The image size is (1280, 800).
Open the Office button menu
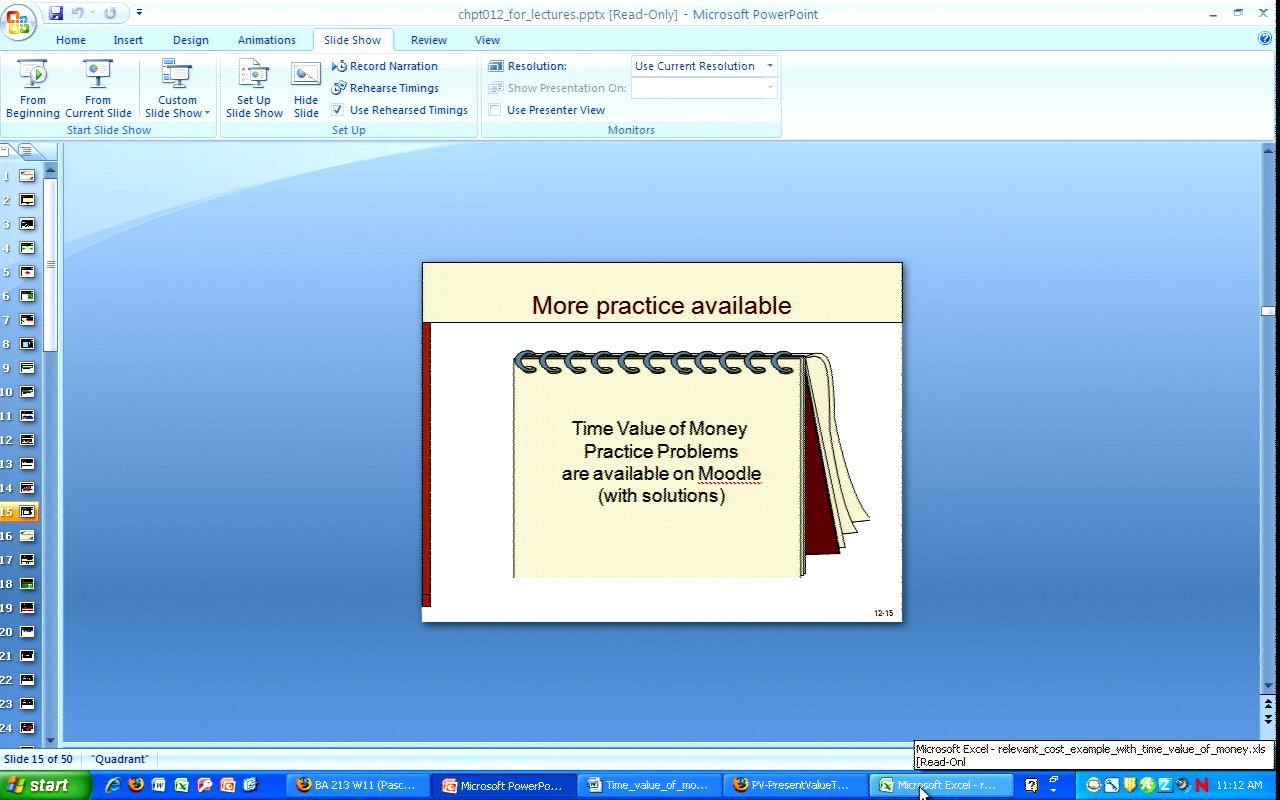click(20, 18)
